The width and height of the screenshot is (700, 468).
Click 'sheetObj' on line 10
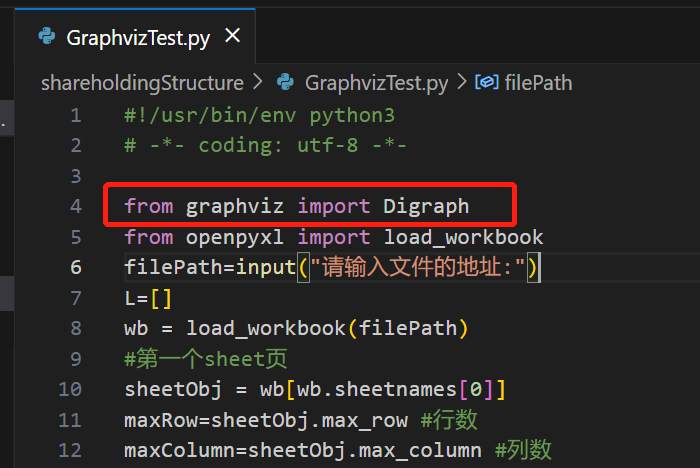[x=173, y=389]
